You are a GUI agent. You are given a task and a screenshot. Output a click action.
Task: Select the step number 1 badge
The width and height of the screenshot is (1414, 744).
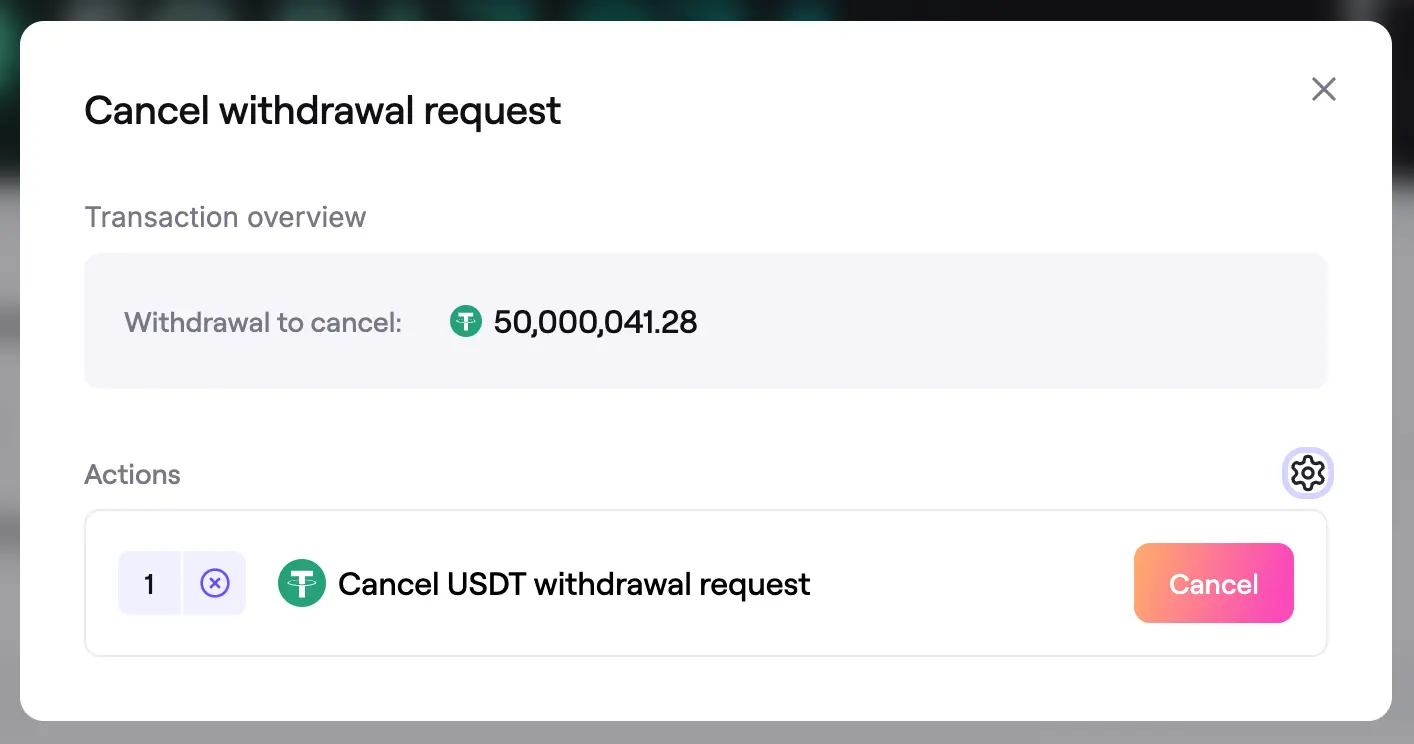tap(150, 583)
